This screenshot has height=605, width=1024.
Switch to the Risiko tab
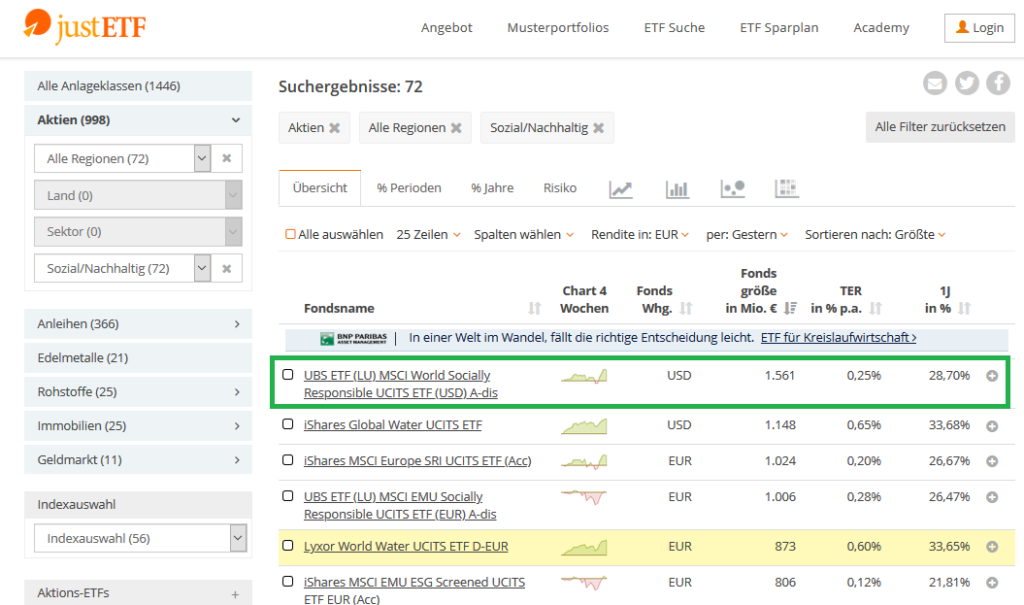560,188
